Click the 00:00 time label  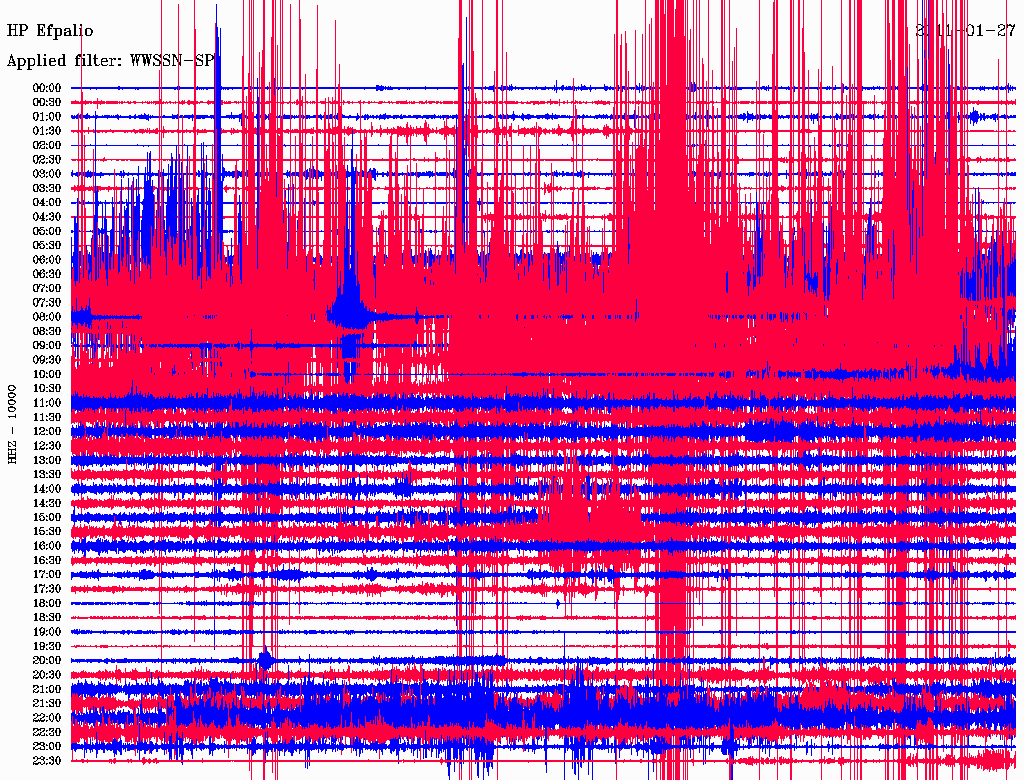(47, 88)
